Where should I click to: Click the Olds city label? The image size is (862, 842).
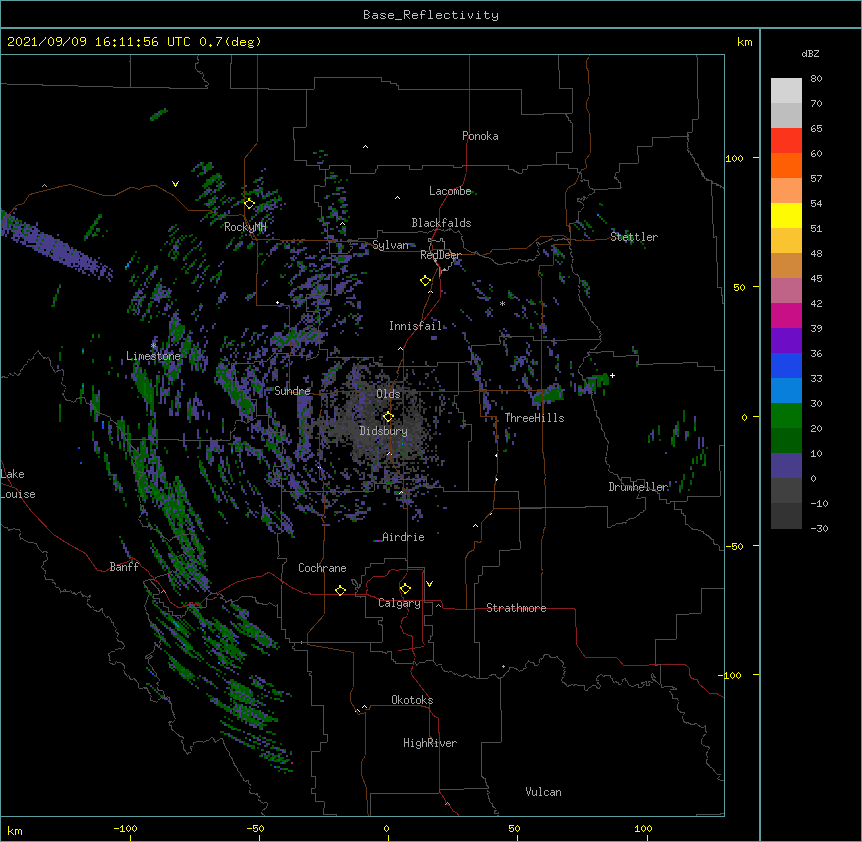[x=388, y=394]
